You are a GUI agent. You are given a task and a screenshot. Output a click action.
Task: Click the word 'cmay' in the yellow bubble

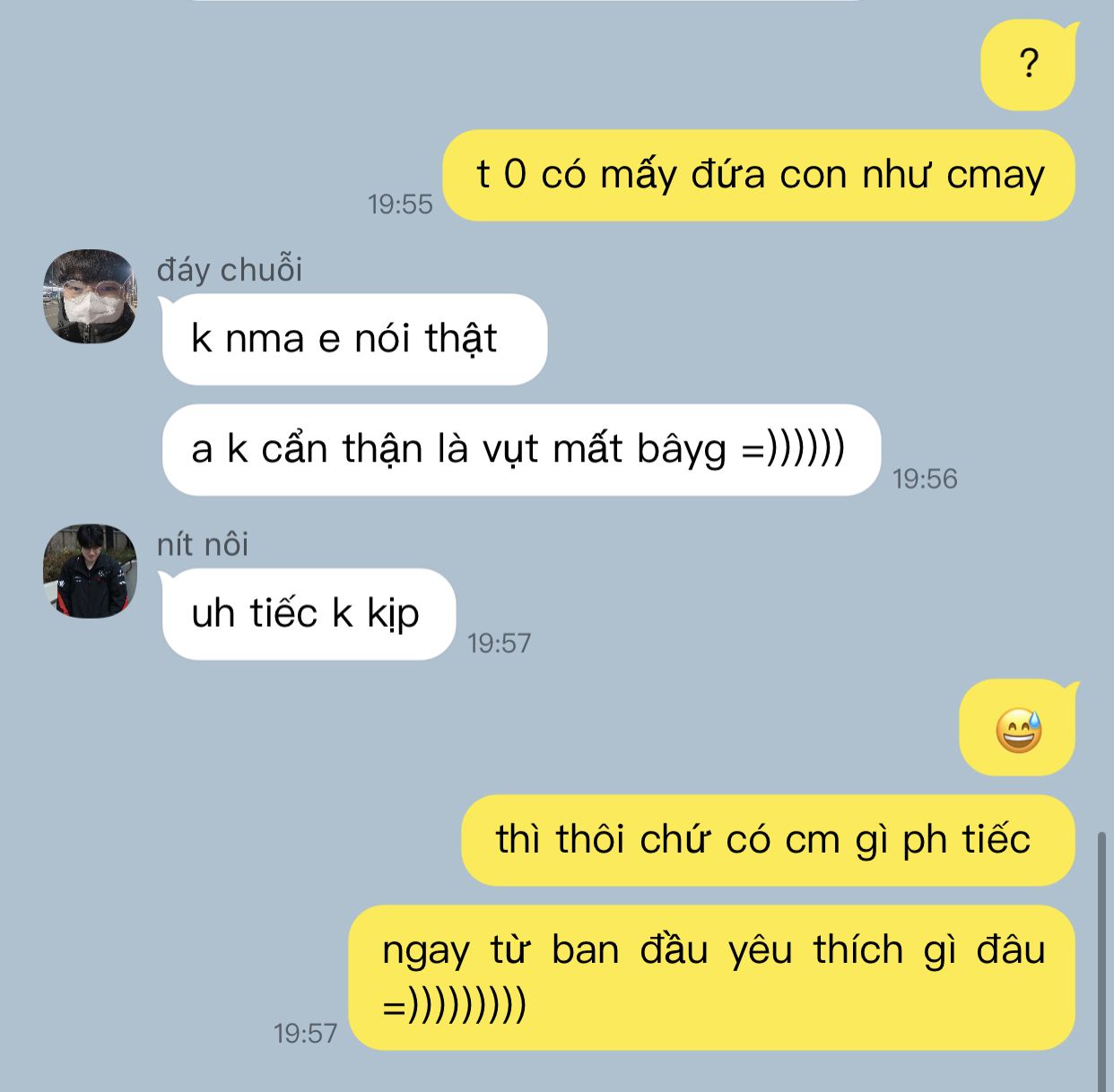tap(997, 175)
